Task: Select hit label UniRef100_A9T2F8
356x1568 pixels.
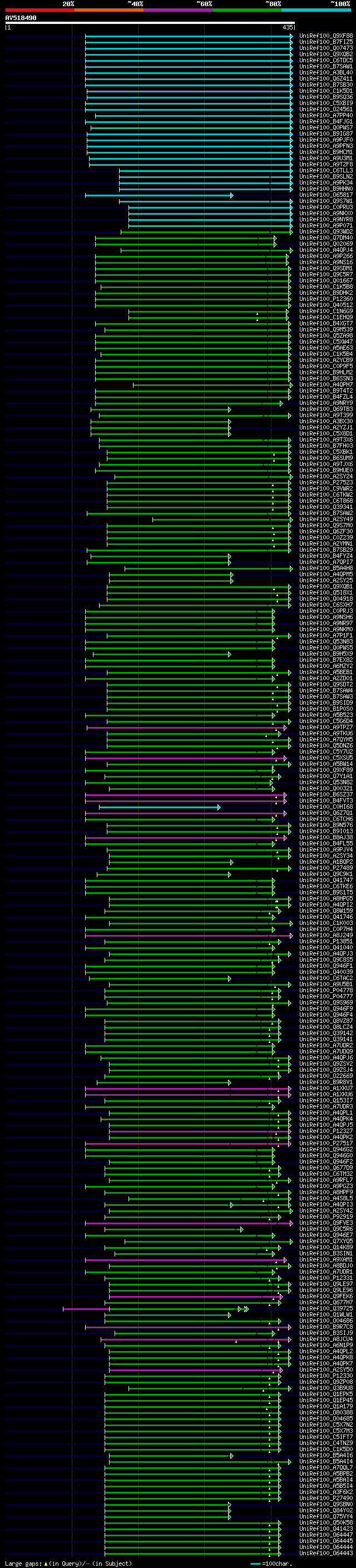Action: pos(326,164)
